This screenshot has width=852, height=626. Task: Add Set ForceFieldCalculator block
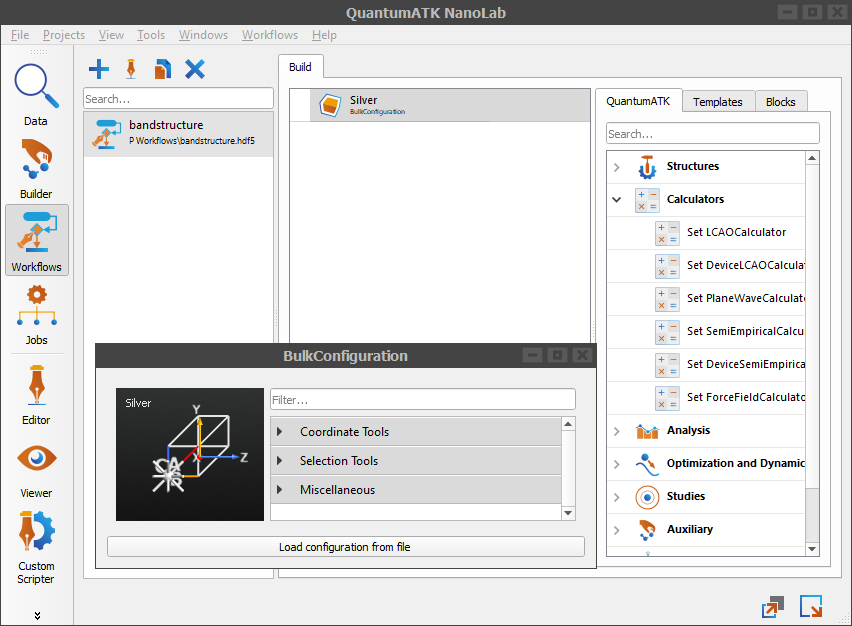[x=706, y=397]
